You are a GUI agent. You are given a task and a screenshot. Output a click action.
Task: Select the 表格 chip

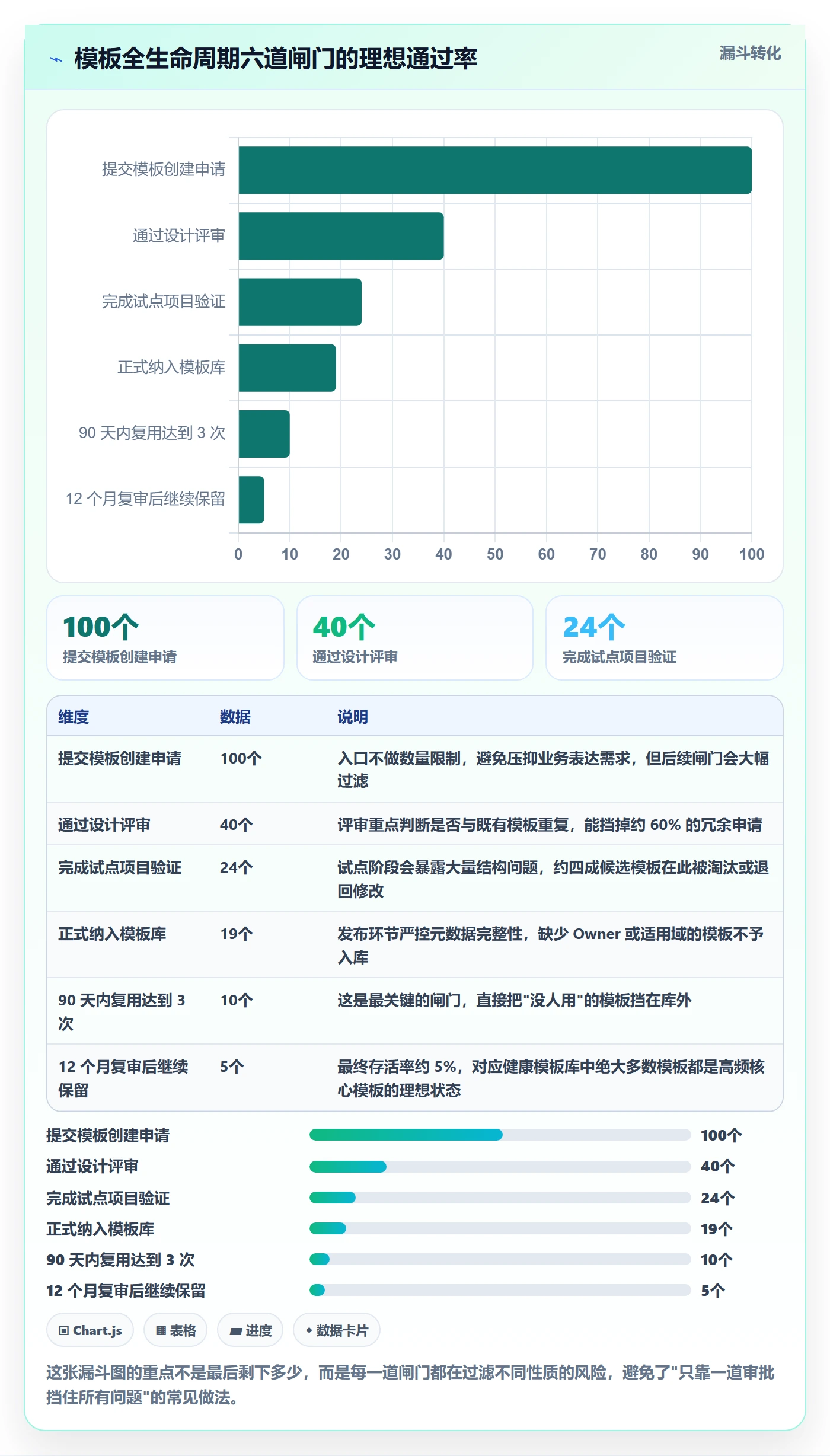[x=175, y=1330]
